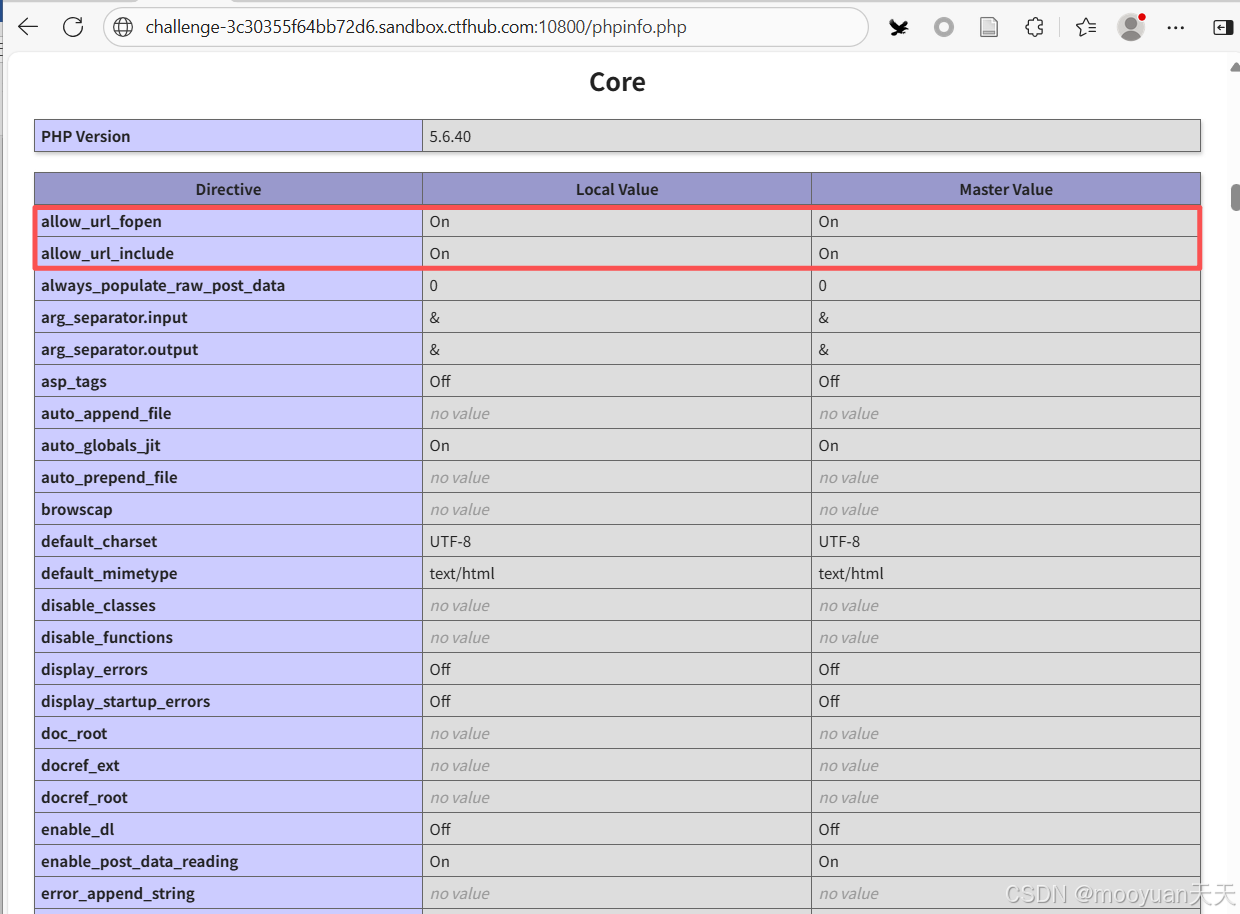Viewport: 1240px width, 914px height.
Task: Click Master Value On for auto_globals_jit
Action: 828,445
